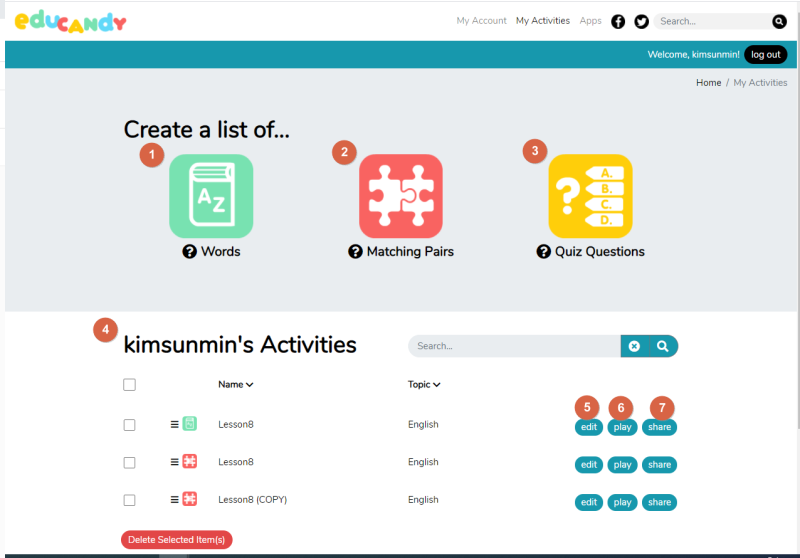Click the magnifier button in activities search

pyautogui.click(x=663, y=346)
